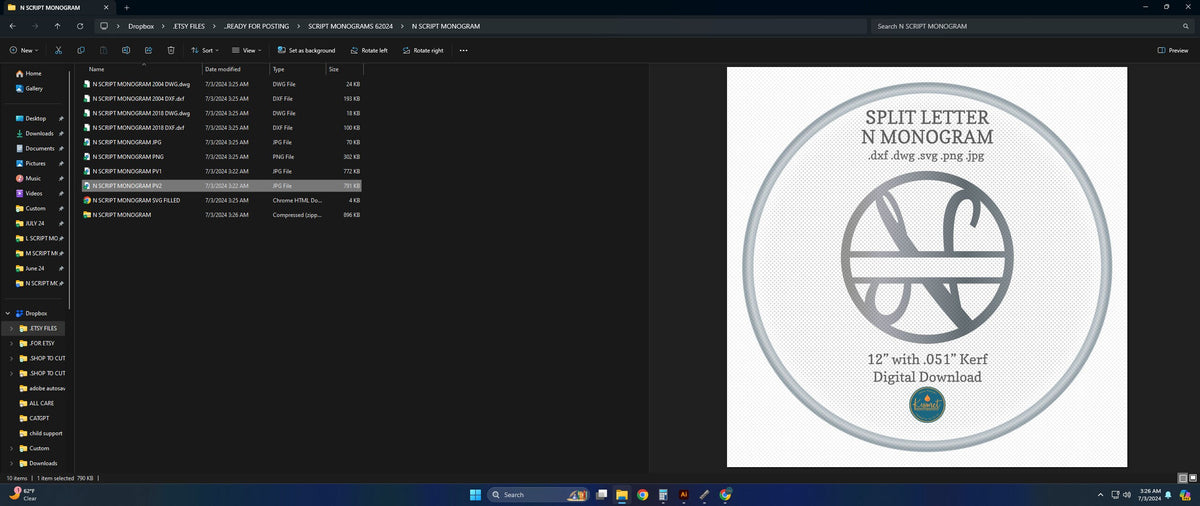The image size is (1200, 506).
Task: Expand the .FOR ETSY folder tree node
Action: (11, 343)
